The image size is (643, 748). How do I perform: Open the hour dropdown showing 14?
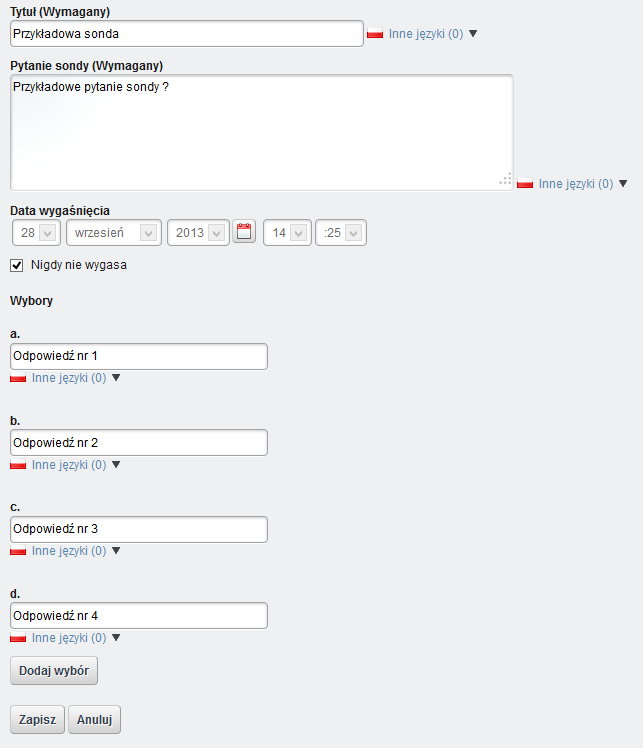[x=287, y=233]
